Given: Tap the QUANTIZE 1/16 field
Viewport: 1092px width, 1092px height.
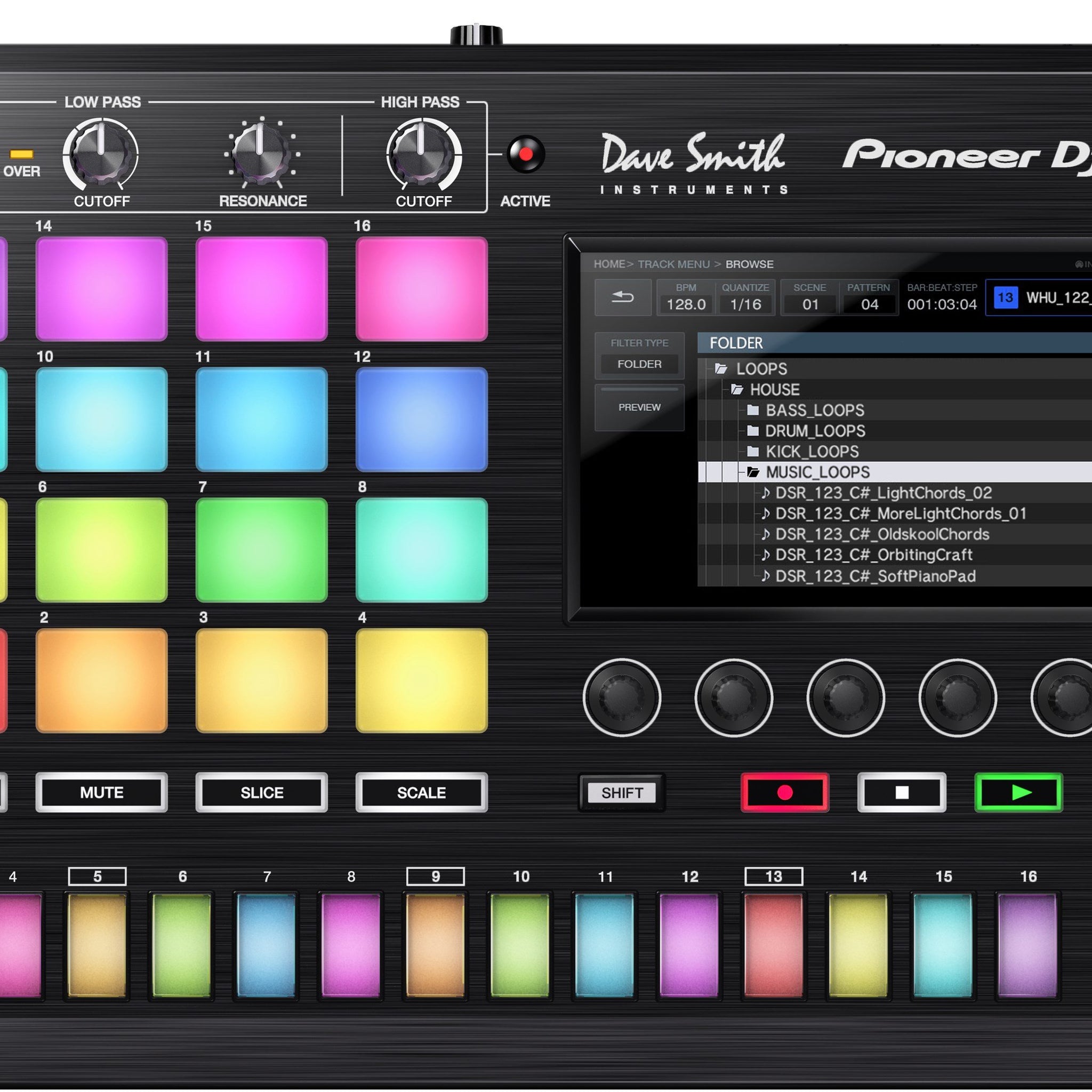Looking at the screenshot, I should [x=745, y=298].
